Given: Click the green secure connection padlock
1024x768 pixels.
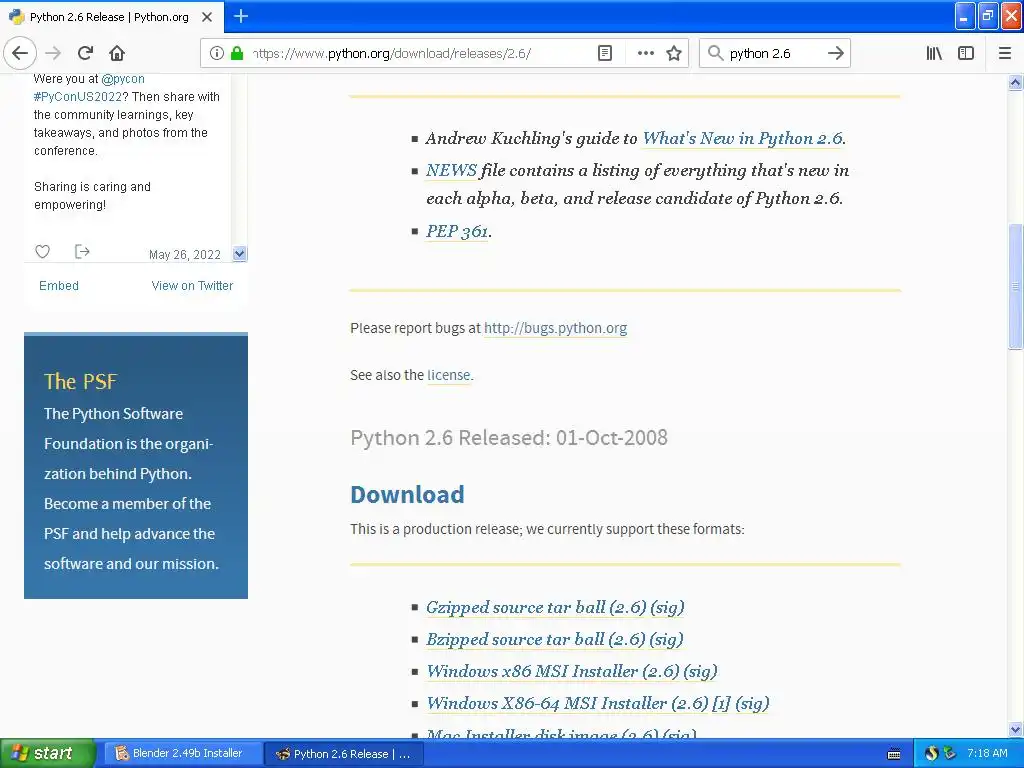Looking at the screenshot, I should [x=237, y=53].
